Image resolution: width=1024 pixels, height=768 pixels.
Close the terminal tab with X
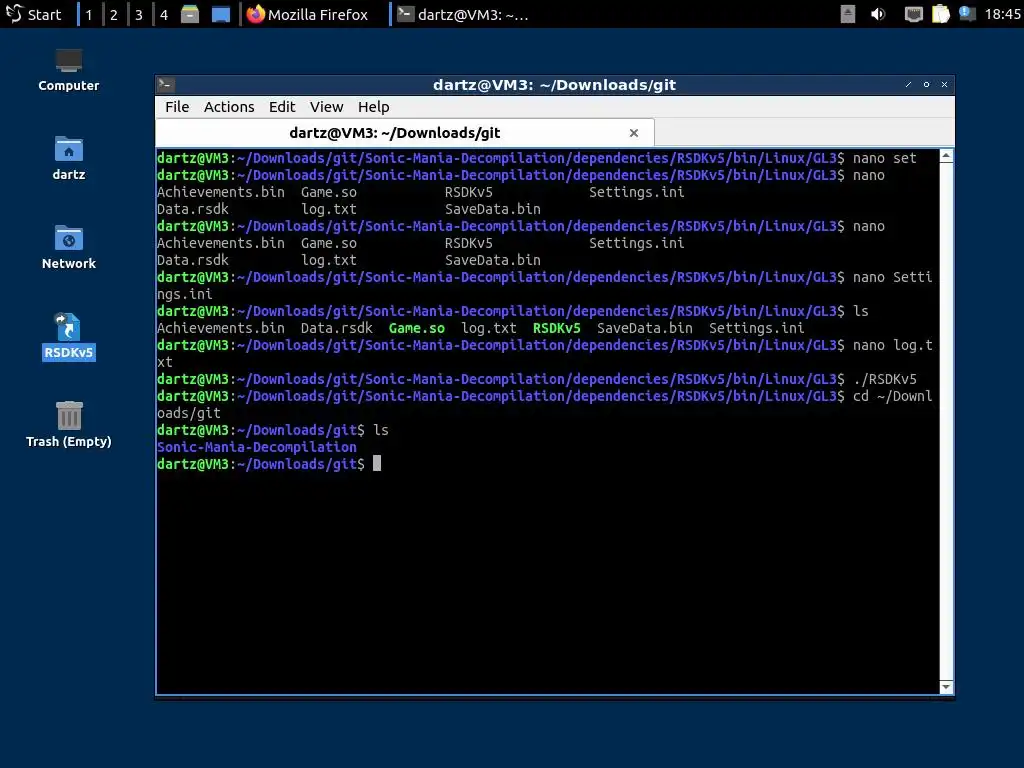(x=633, y=133)
